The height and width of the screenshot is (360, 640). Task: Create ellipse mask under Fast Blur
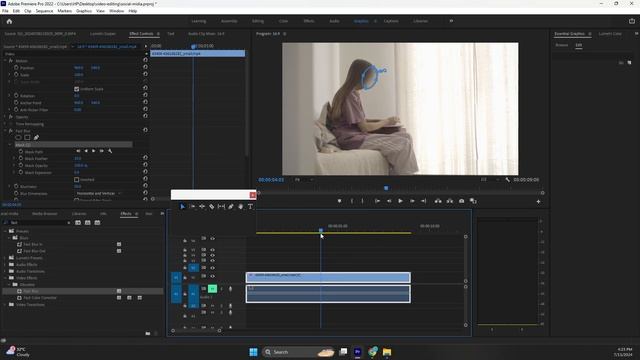18,138
